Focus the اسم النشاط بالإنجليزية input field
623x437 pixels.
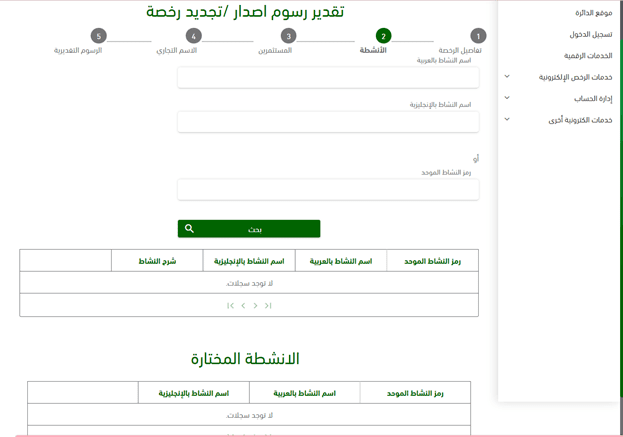click(328, 122)
